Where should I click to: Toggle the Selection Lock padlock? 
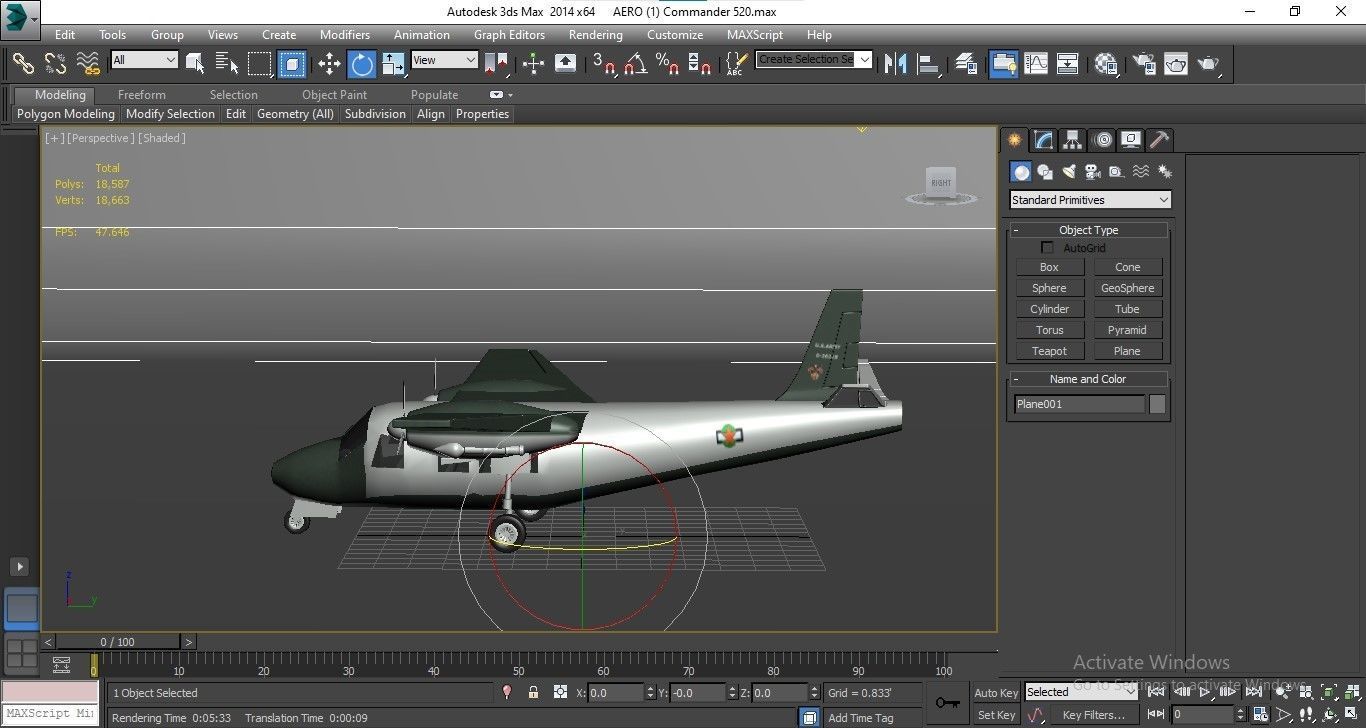coord(533,692)
